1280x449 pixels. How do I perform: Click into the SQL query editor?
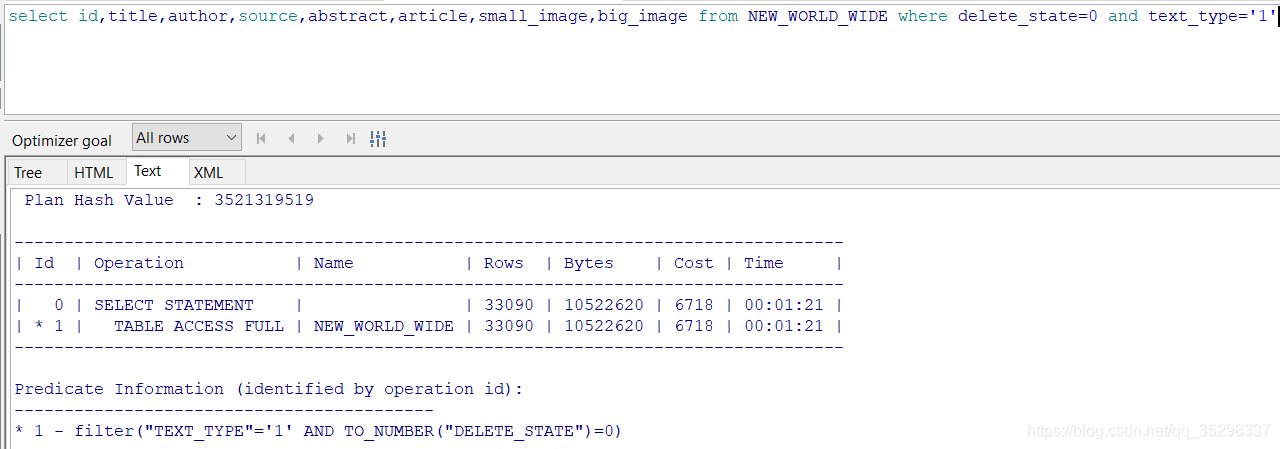click(x=640, y=60)
